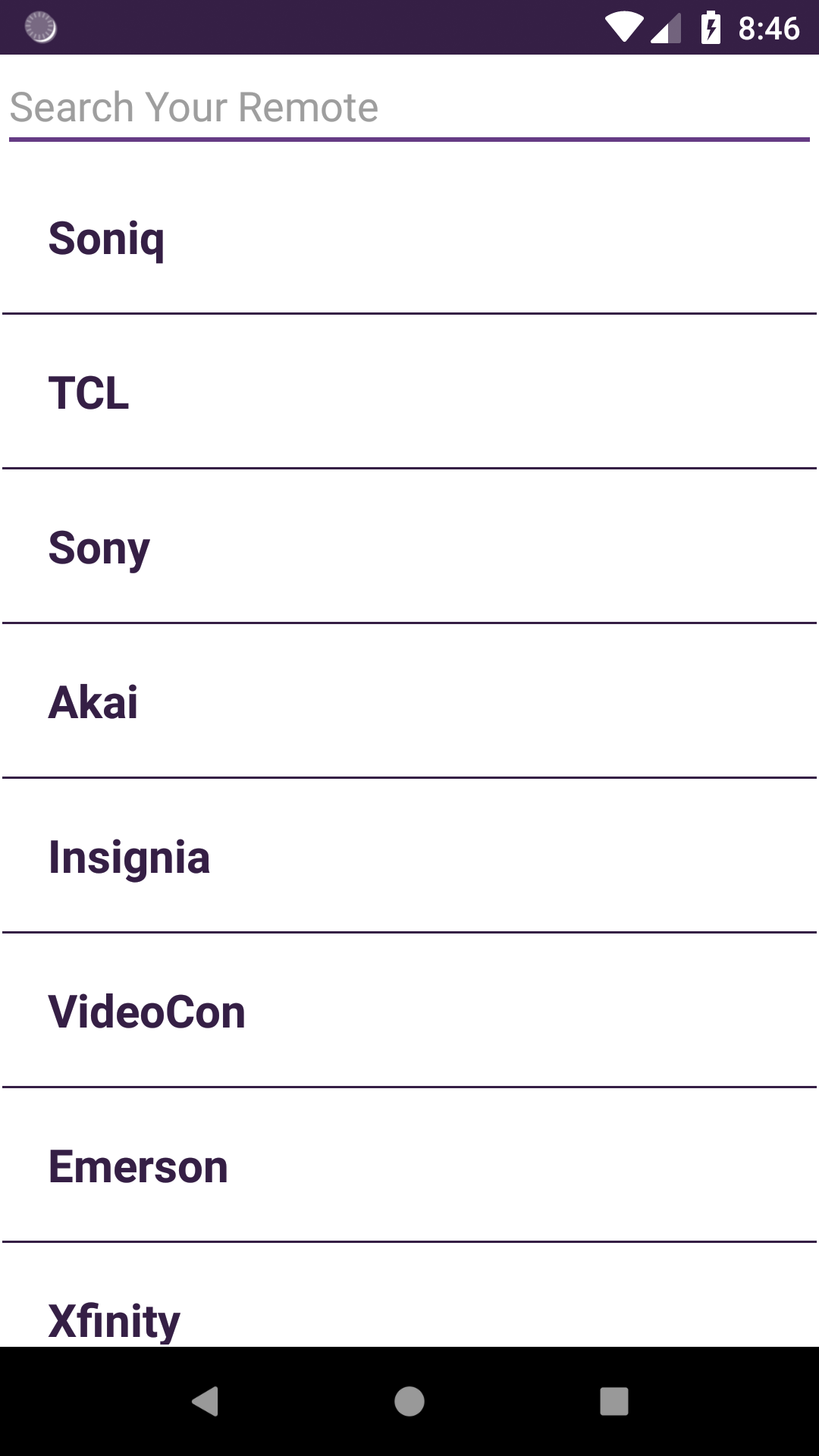
Task: Open the Sony remote entry
Action: coord(409,548)
